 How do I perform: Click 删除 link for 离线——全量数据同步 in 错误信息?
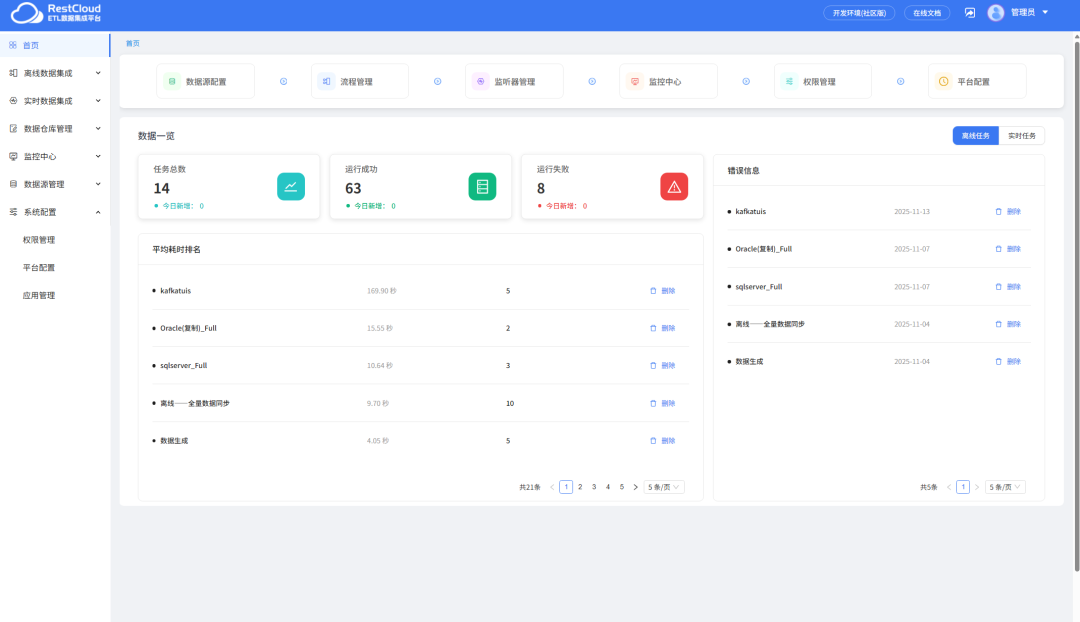(x=1013, y=324)
